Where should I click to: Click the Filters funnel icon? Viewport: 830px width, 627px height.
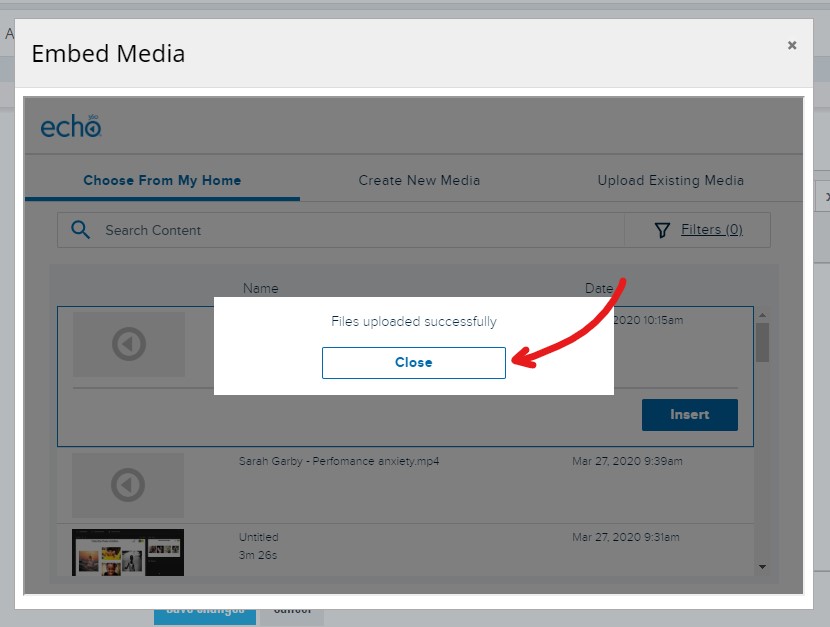click(x=662, y=229)
